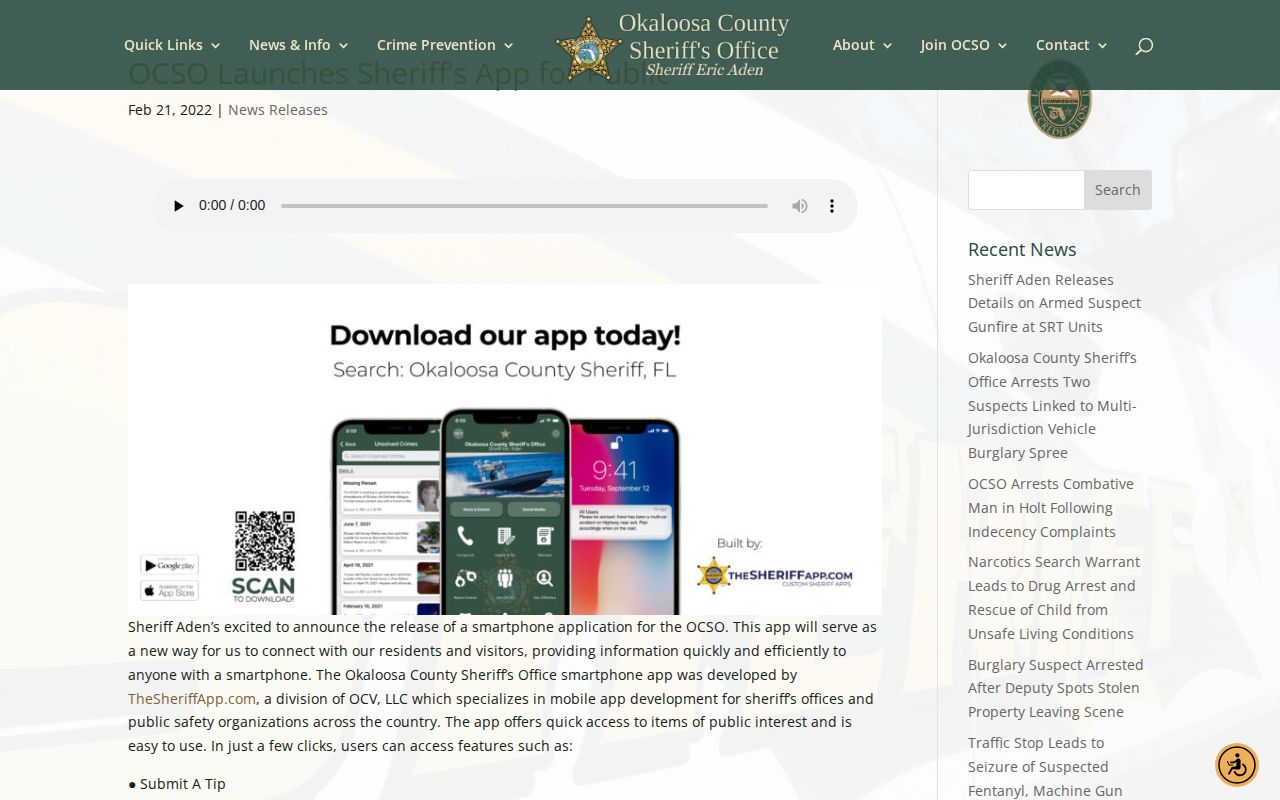Image resolution: width=1280 pixels, height=800 pixels.
Task: Play the audio clip
Action: coord(178,206)
